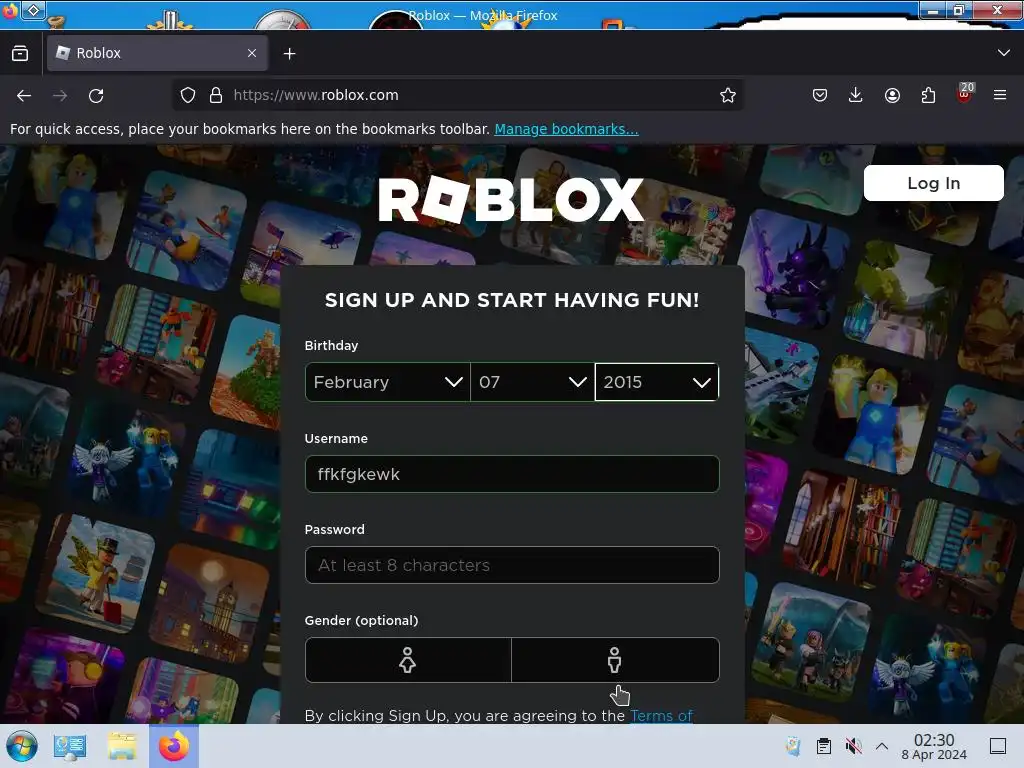Viewport: 1024px width, 768px height.
Task: Open the Firefox downloads panel
Action: coord(856,95)
